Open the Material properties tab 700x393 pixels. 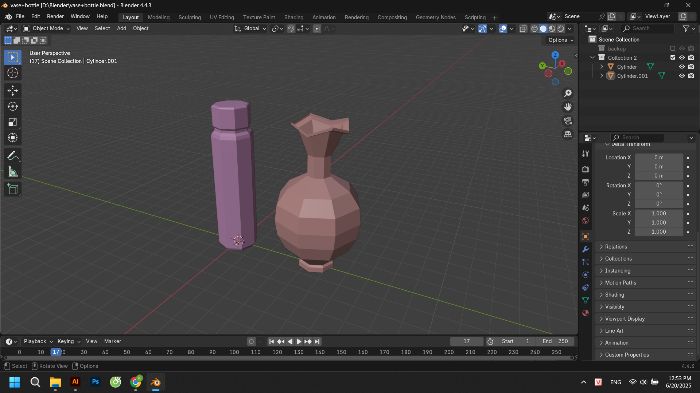(x=586, y=313)
